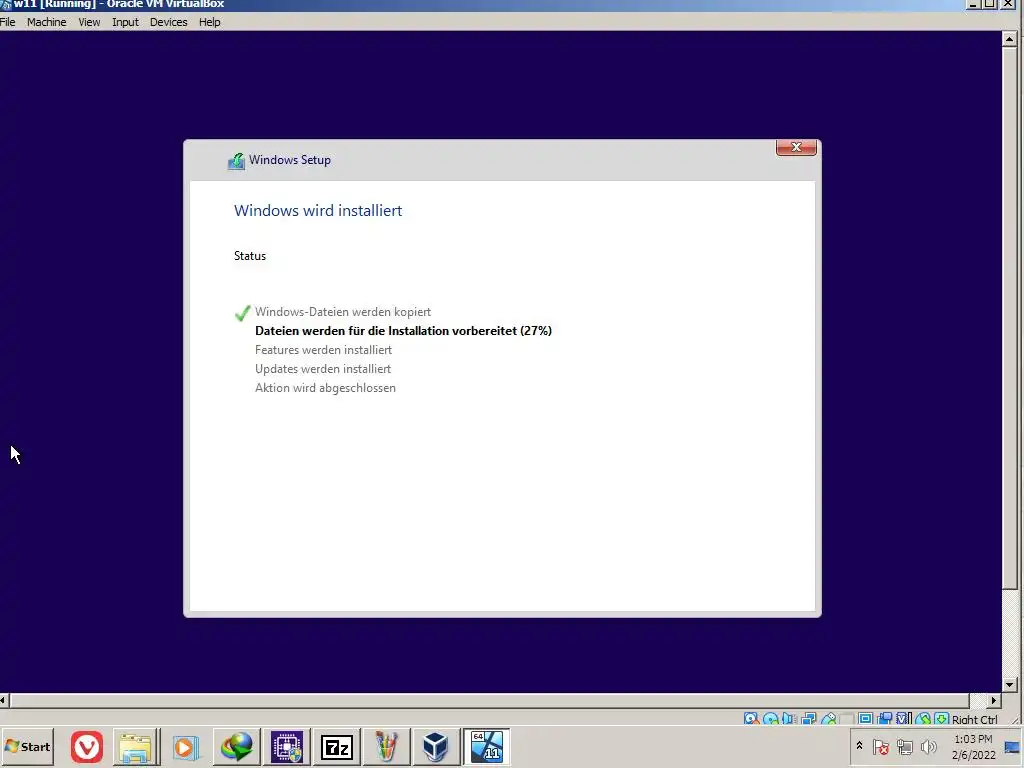Click the display settings status icon

click(866, 718)
